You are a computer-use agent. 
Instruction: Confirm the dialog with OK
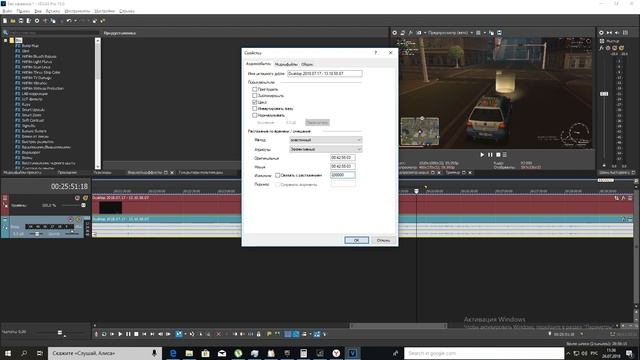[356, 240]
